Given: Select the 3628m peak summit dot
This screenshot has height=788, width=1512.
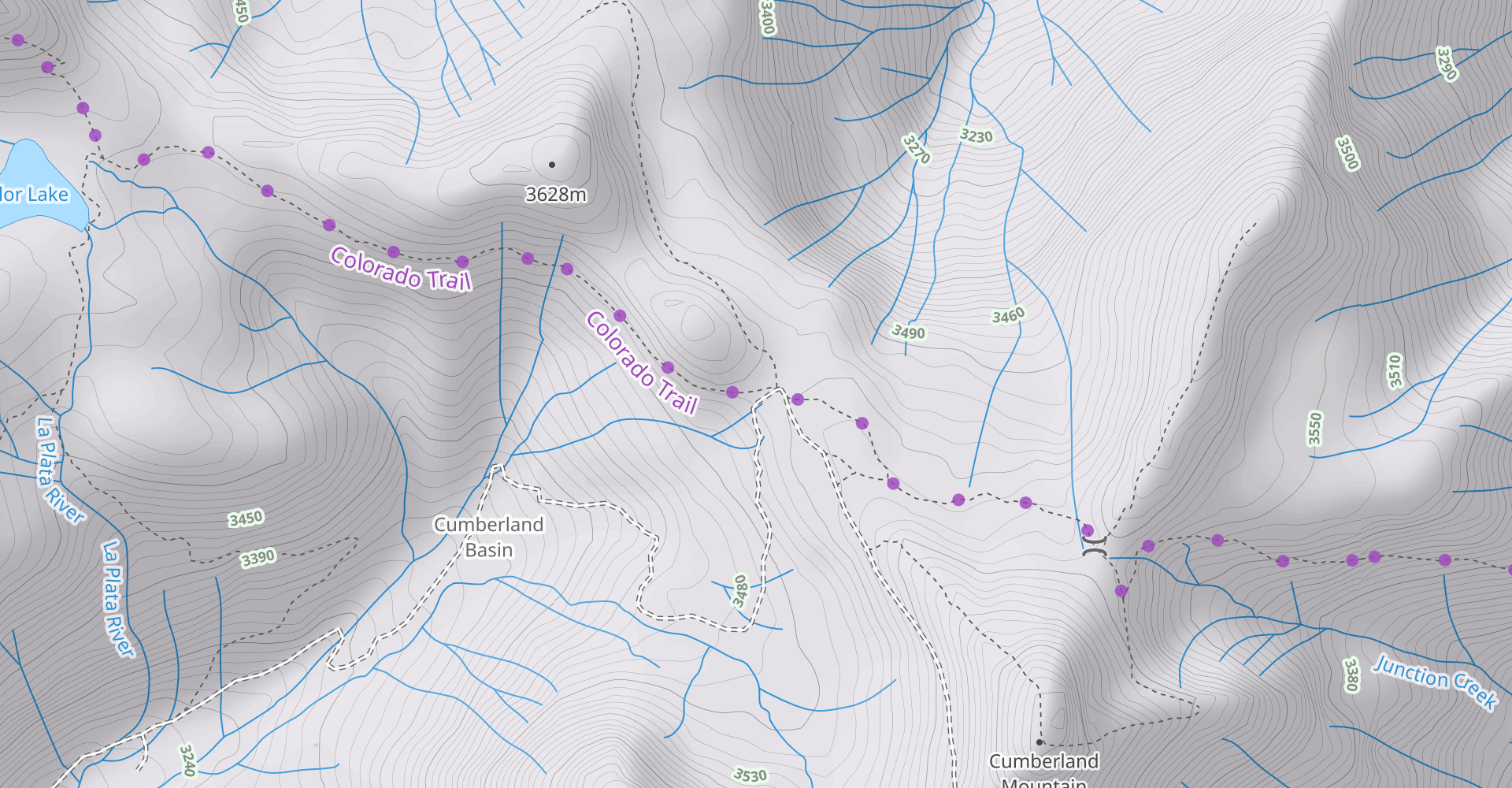Looking at the screenshot, I should [x=552, y=165].
